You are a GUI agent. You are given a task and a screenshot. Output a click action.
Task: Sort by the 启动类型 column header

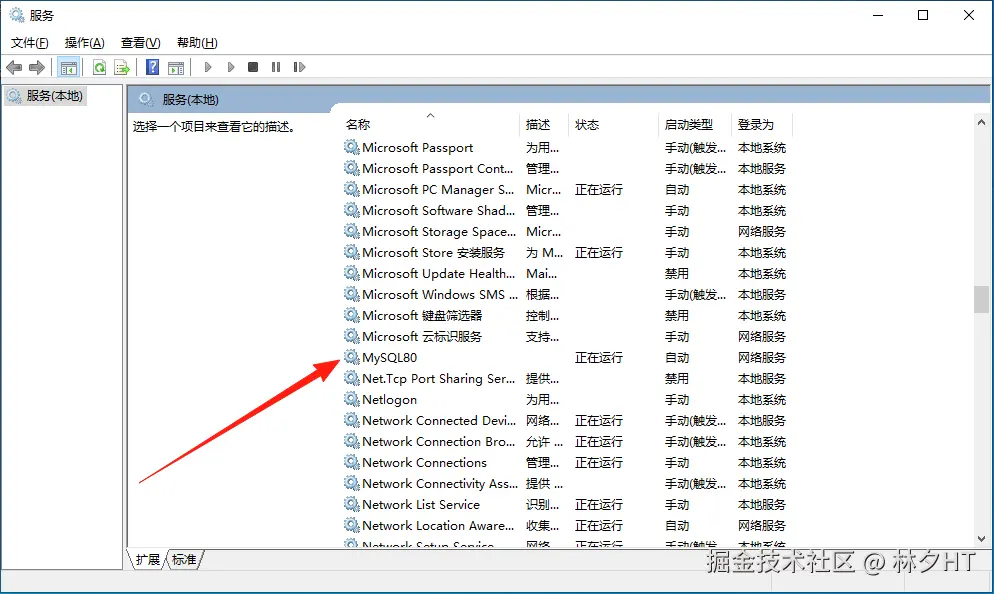695,124
